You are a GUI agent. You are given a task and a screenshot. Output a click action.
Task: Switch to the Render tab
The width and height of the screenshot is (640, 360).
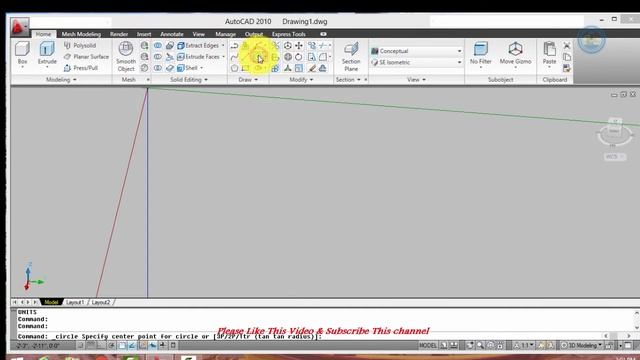point(119,34)
